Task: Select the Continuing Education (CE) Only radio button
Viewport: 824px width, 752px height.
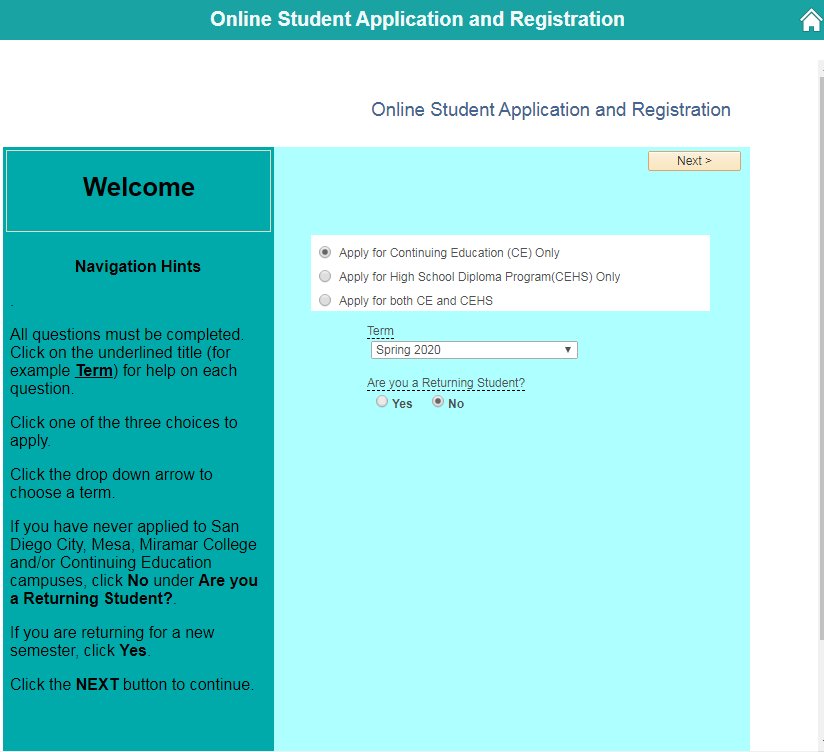Action: [325, 253]
